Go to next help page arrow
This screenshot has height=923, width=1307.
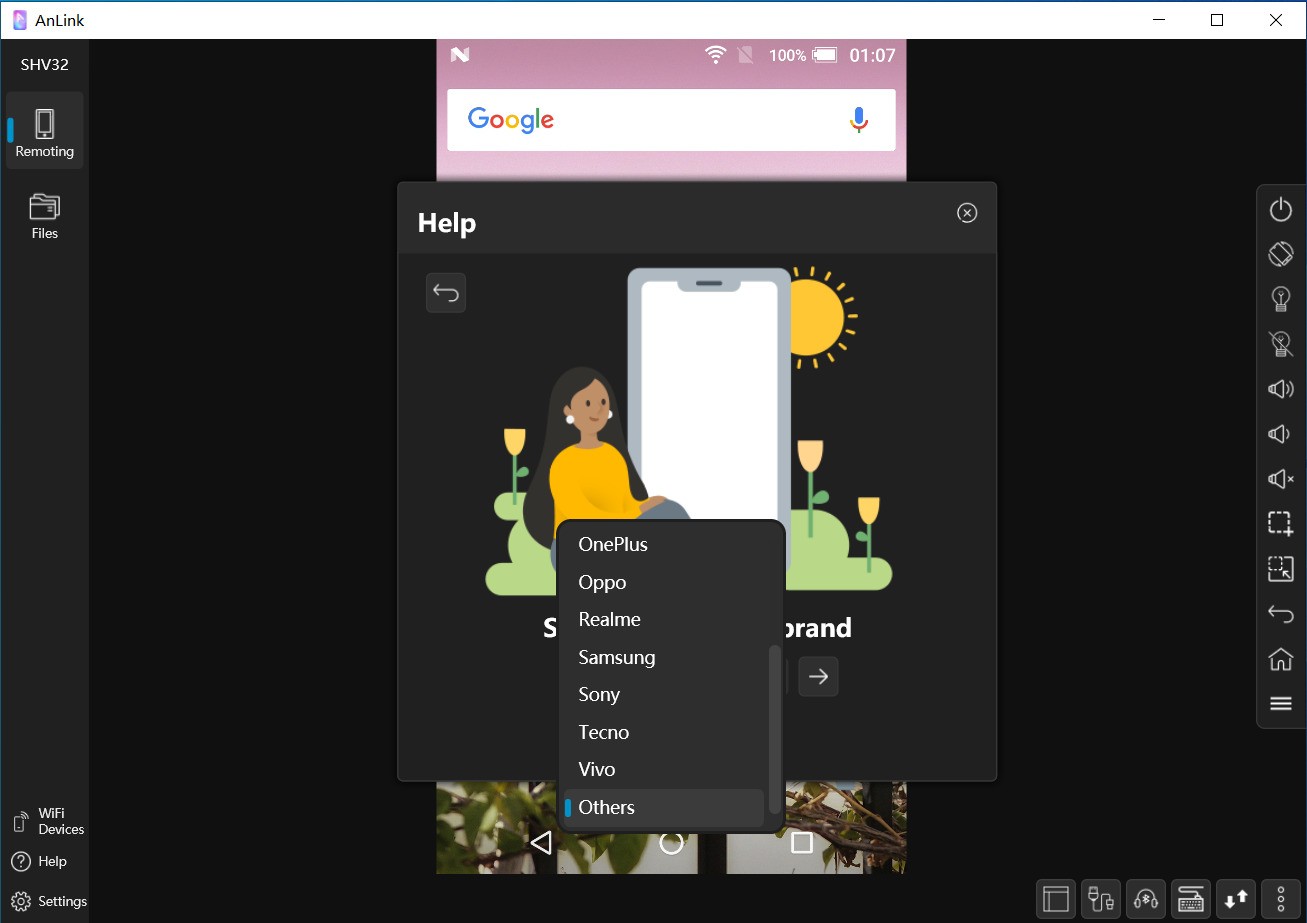pyautogui.click(x=819, y=677)
